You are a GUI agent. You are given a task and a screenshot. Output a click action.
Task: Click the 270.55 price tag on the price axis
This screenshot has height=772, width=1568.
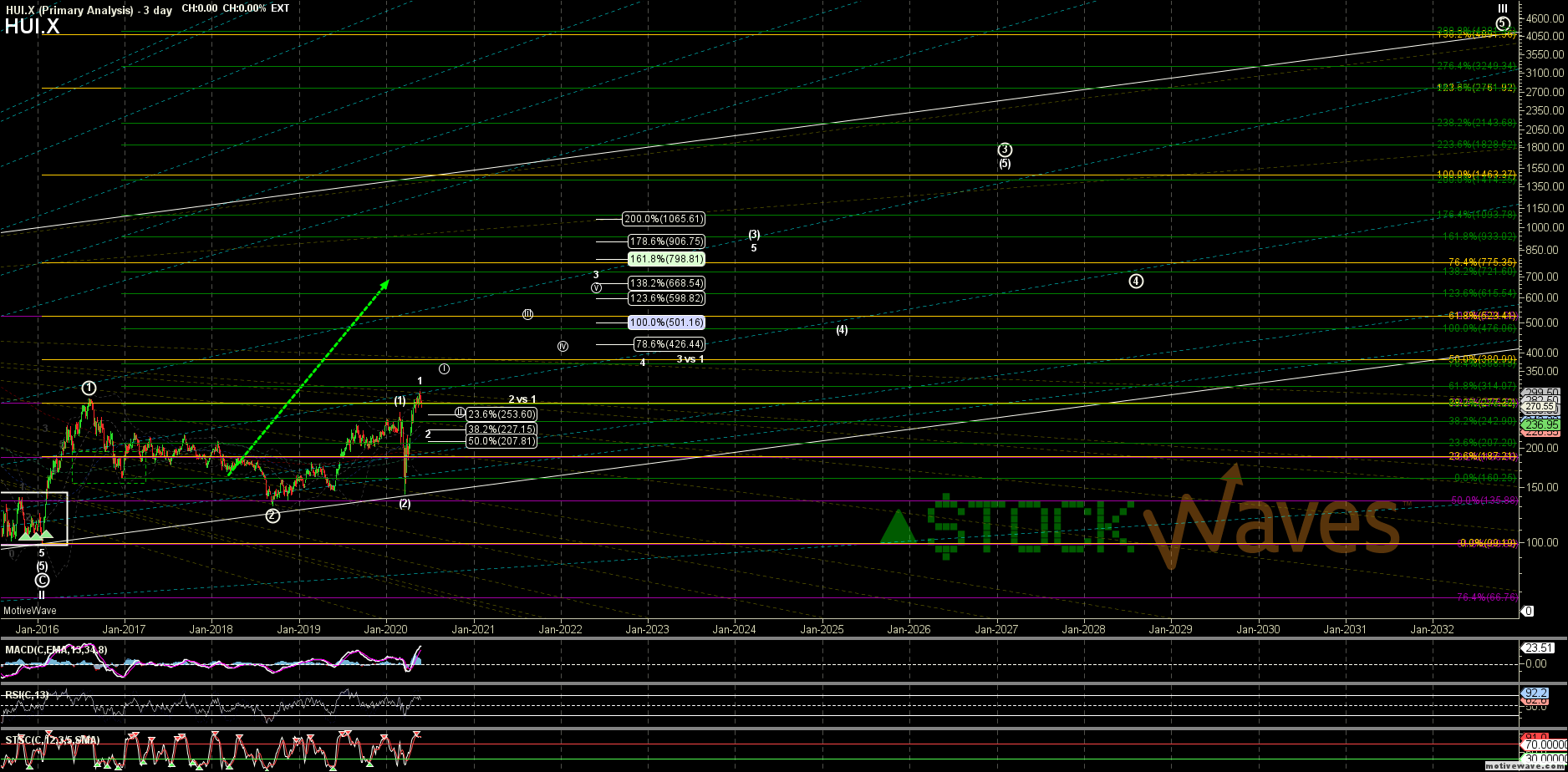[x=1540, y=406]
